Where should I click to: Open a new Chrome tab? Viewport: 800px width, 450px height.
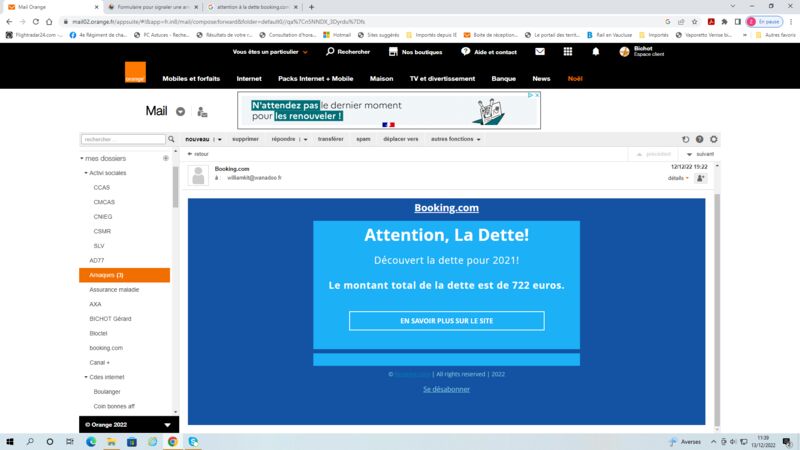(311, 7)
